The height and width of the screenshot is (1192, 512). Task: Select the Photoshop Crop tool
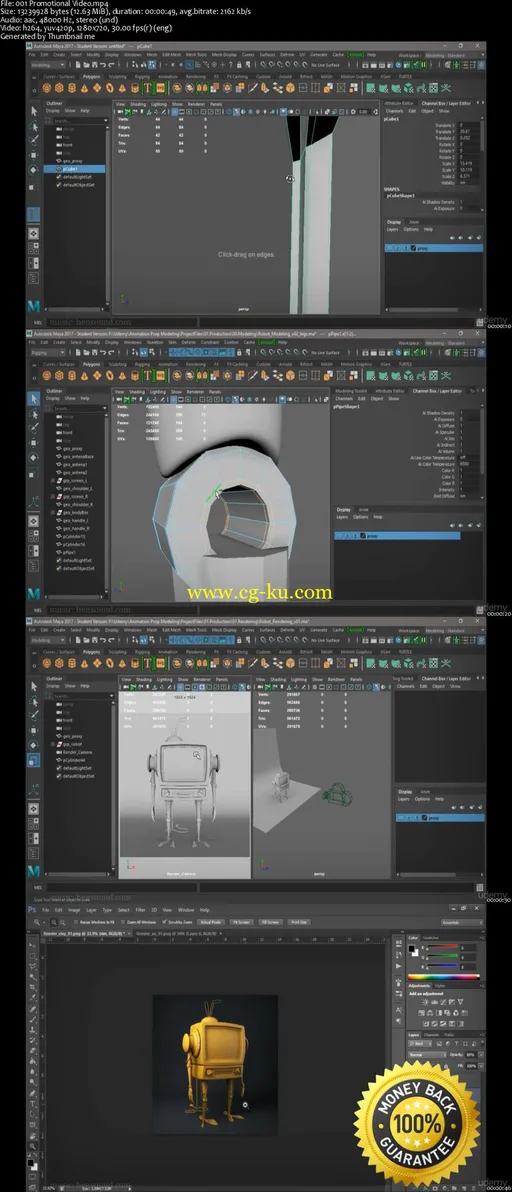[32, 988]
